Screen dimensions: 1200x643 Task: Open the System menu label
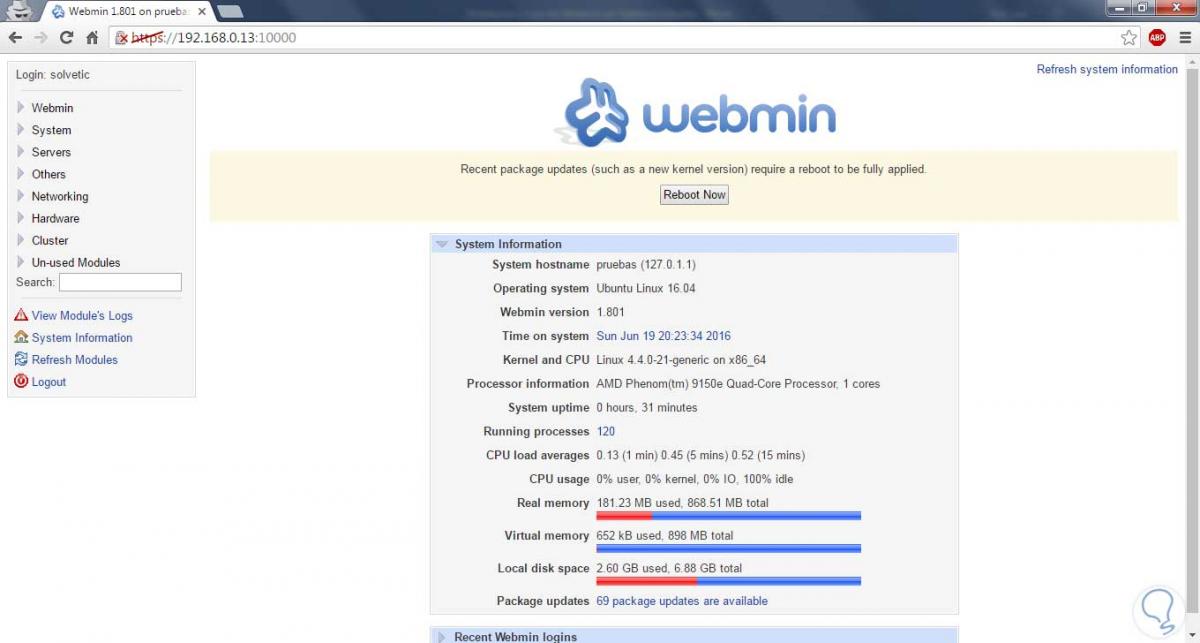tap(51, 130)
